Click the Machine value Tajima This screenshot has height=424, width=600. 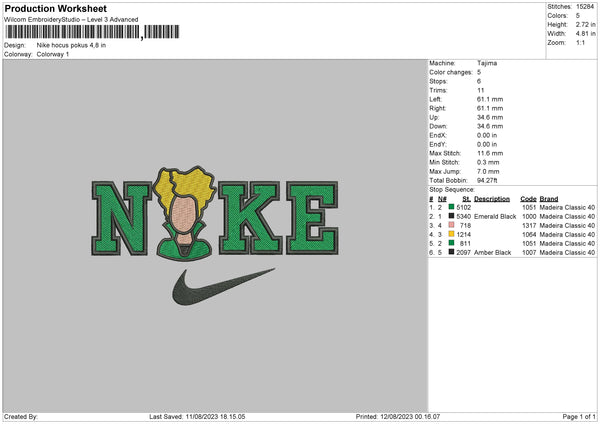(487, 63)
